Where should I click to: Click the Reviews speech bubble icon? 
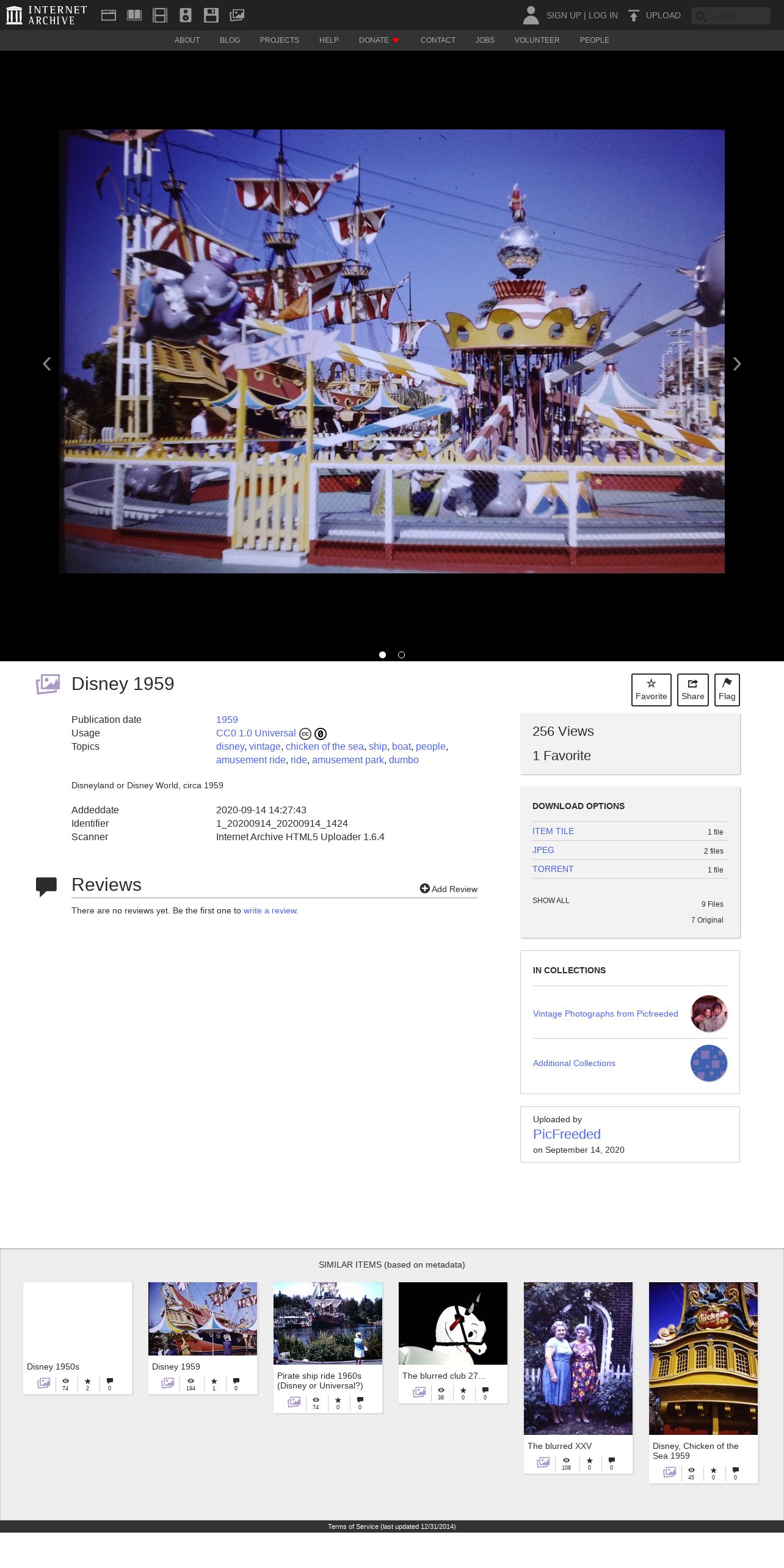(46, 887)
